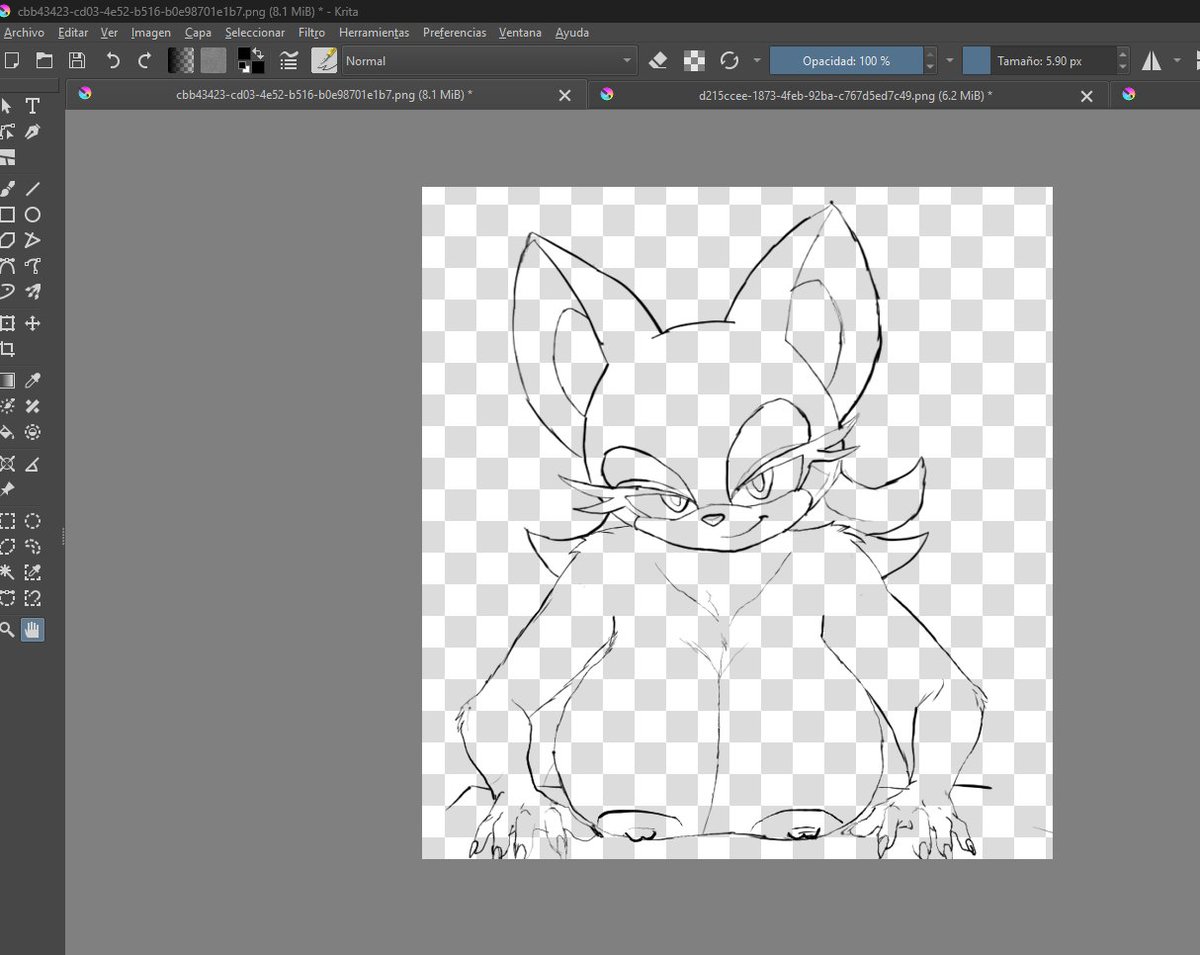
Task: Toggle eraser mode
Action: 657,60
